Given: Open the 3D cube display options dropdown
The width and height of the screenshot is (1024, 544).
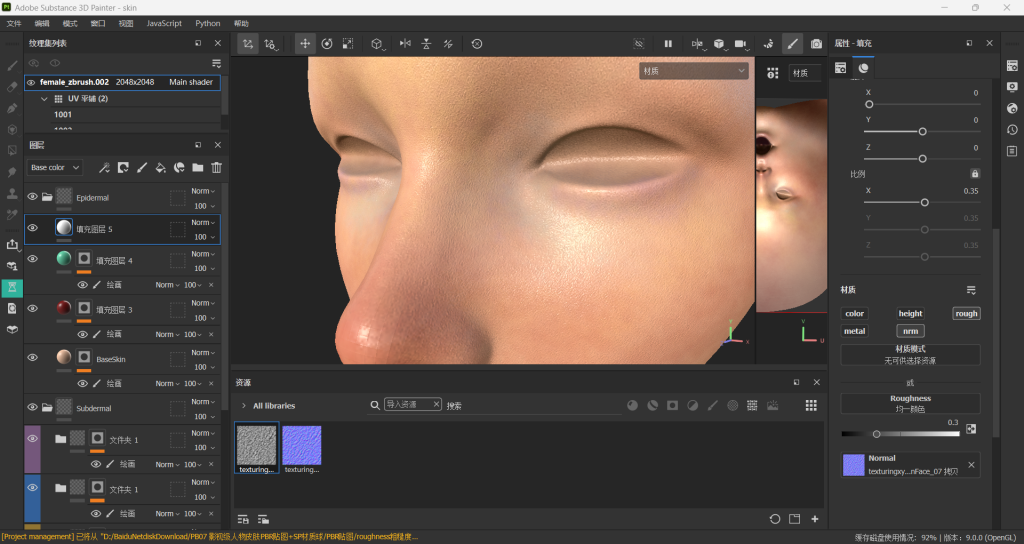Looking at the screenshot, I should (x=720, y=44).
